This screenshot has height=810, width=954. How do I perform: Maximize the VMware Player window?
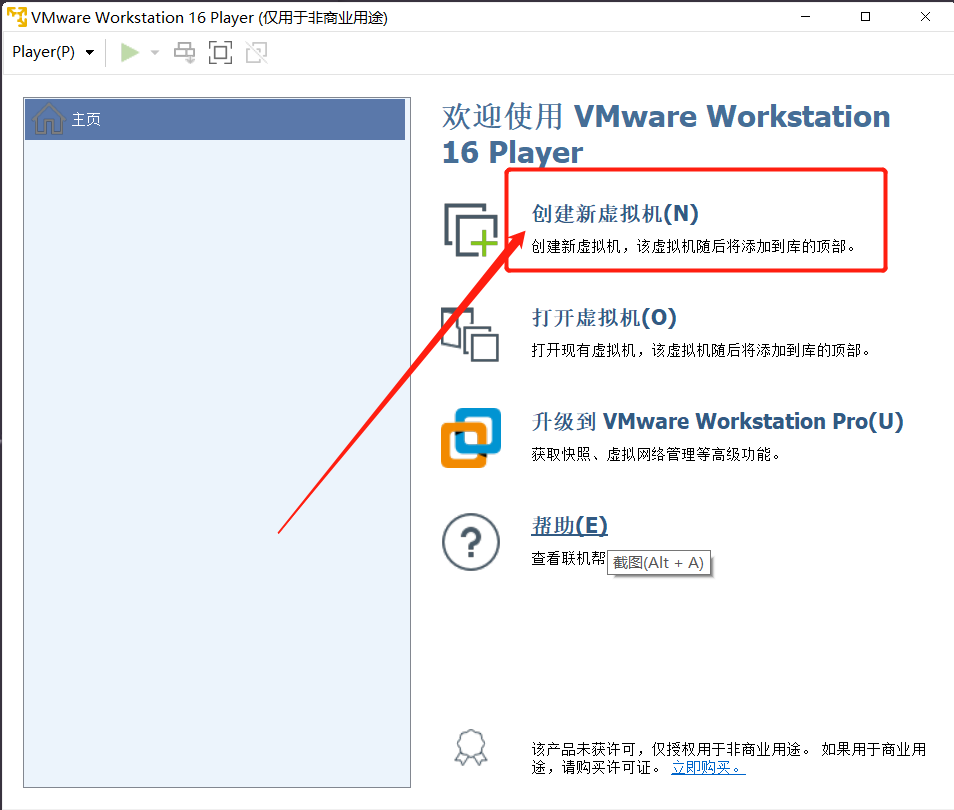tap(865, 17)
